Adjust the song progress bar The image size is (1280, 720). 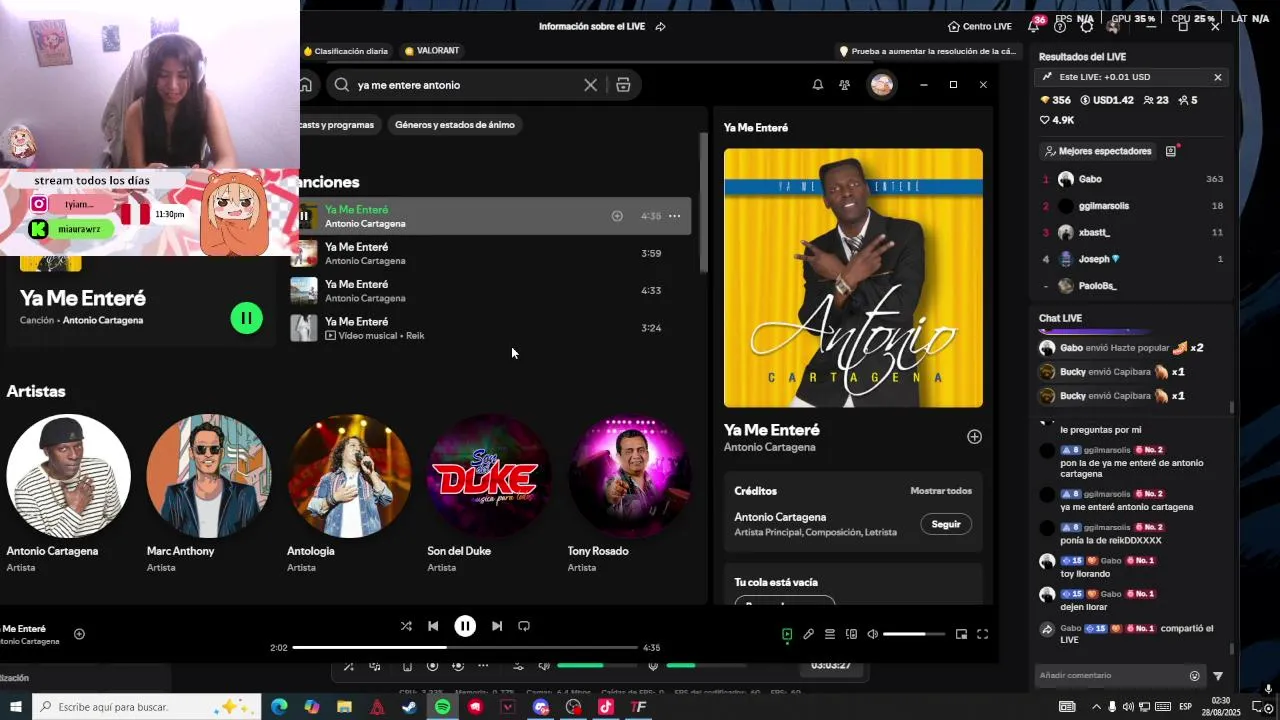[x=465, y=647]
